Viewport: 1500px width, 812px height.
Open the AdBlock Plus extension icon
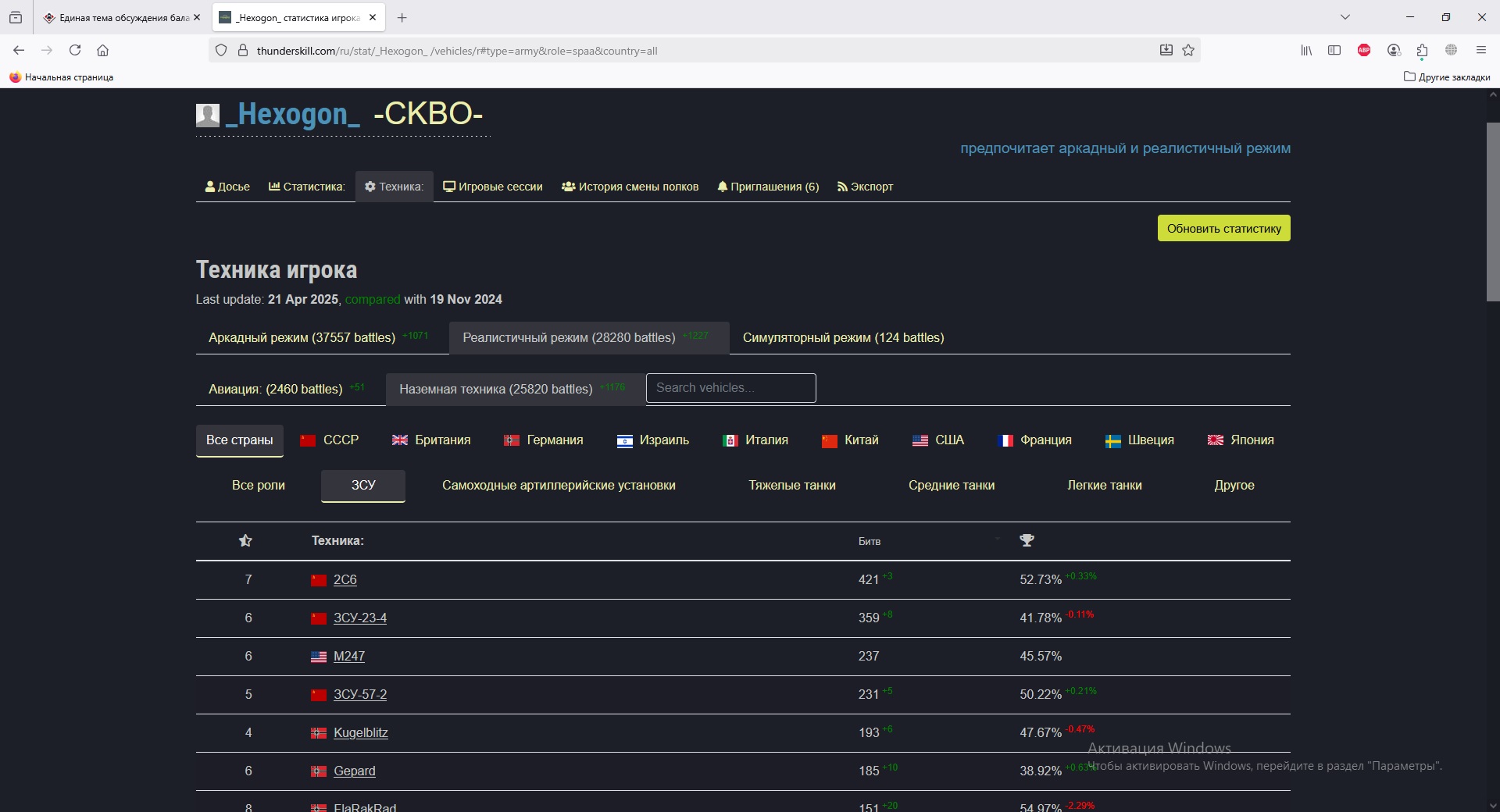(1364, 51)
